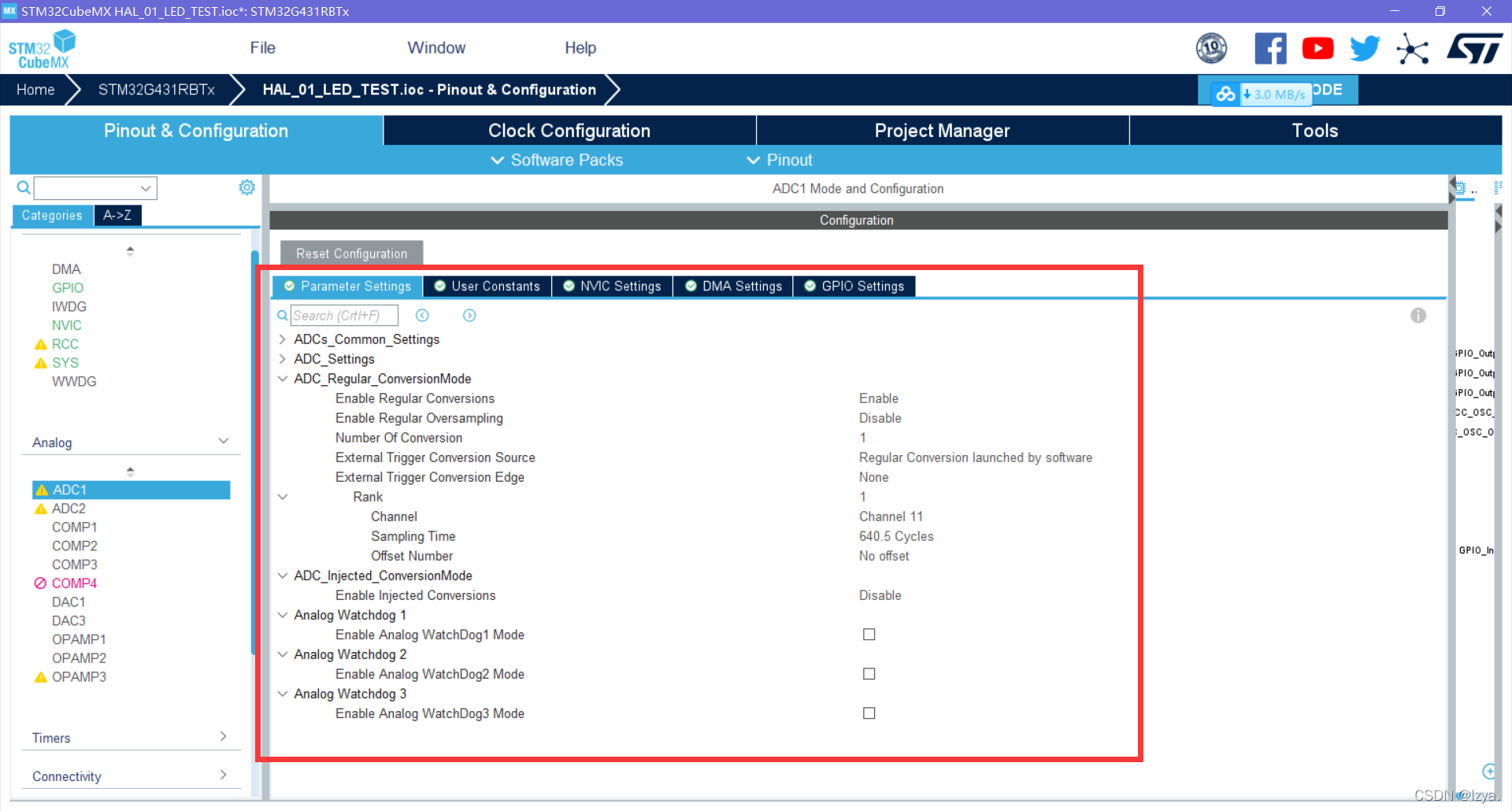This screenshot has height=811, width=1512.
Task: Select OPAMP3 in the Analog list
Action: pos(79,677)
